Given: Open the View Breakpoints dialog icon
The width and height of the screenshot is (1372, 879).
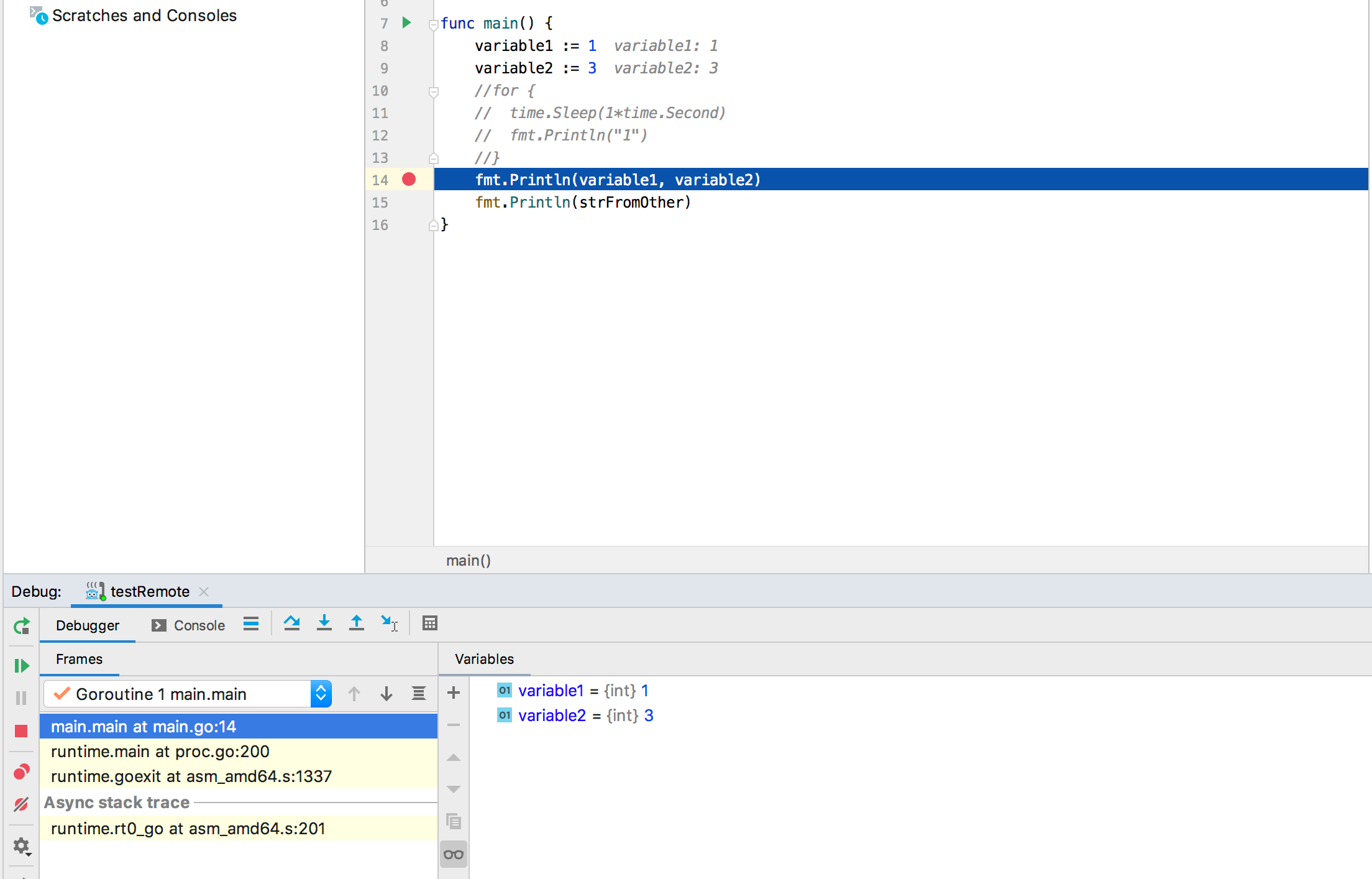Looking at the screenshot, I should (21, 772).
